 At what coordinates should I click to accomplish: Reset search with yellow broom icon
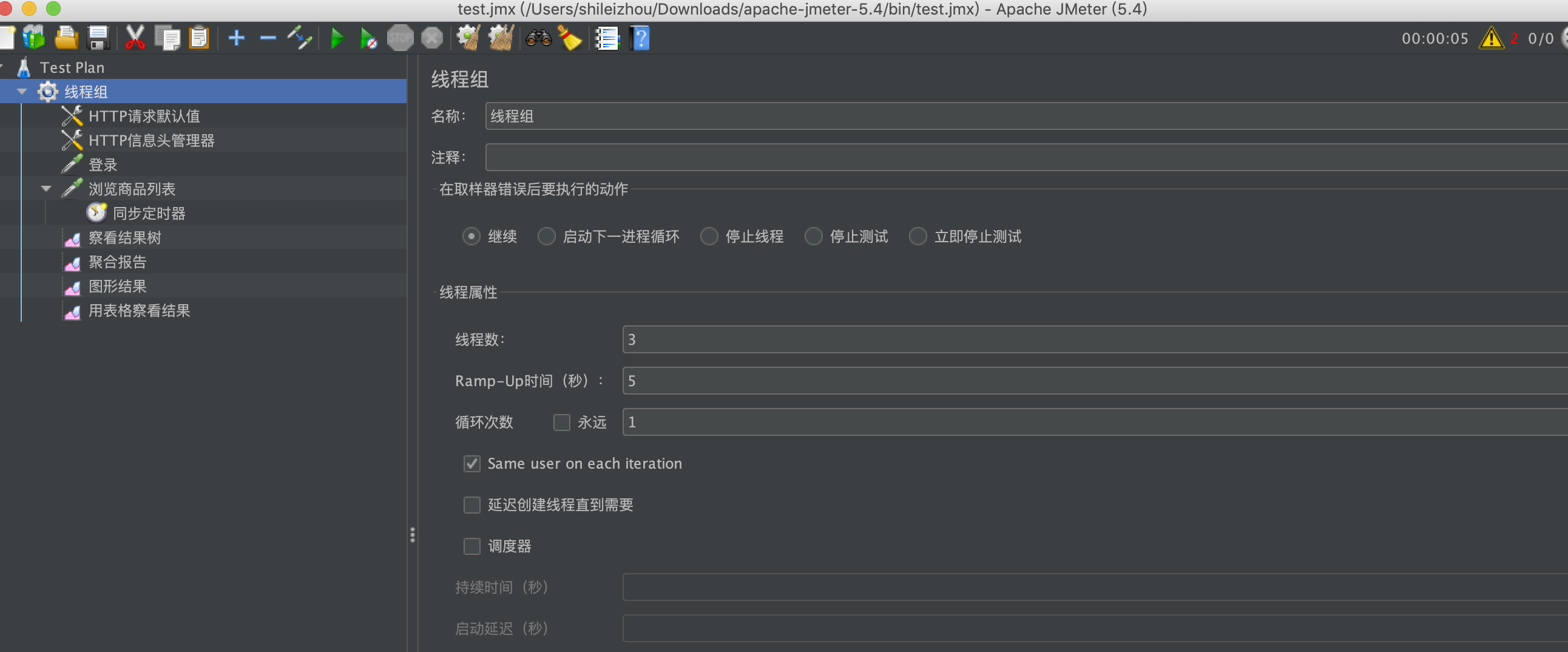pos(570,38)
